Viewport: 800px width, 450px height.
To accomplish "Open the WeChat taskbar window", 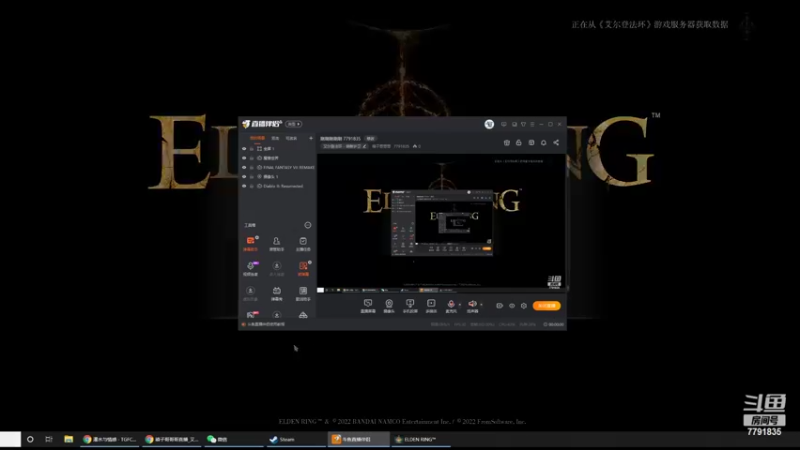I will pos(233,439).
